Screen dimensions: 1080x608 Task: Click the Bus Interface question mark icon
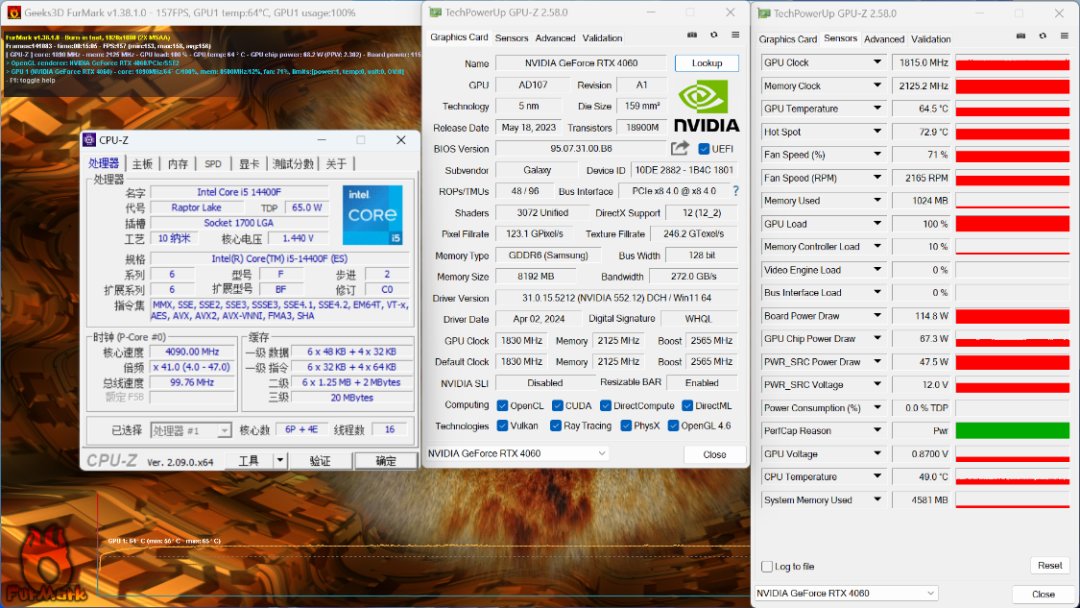[x=736, y=191]
